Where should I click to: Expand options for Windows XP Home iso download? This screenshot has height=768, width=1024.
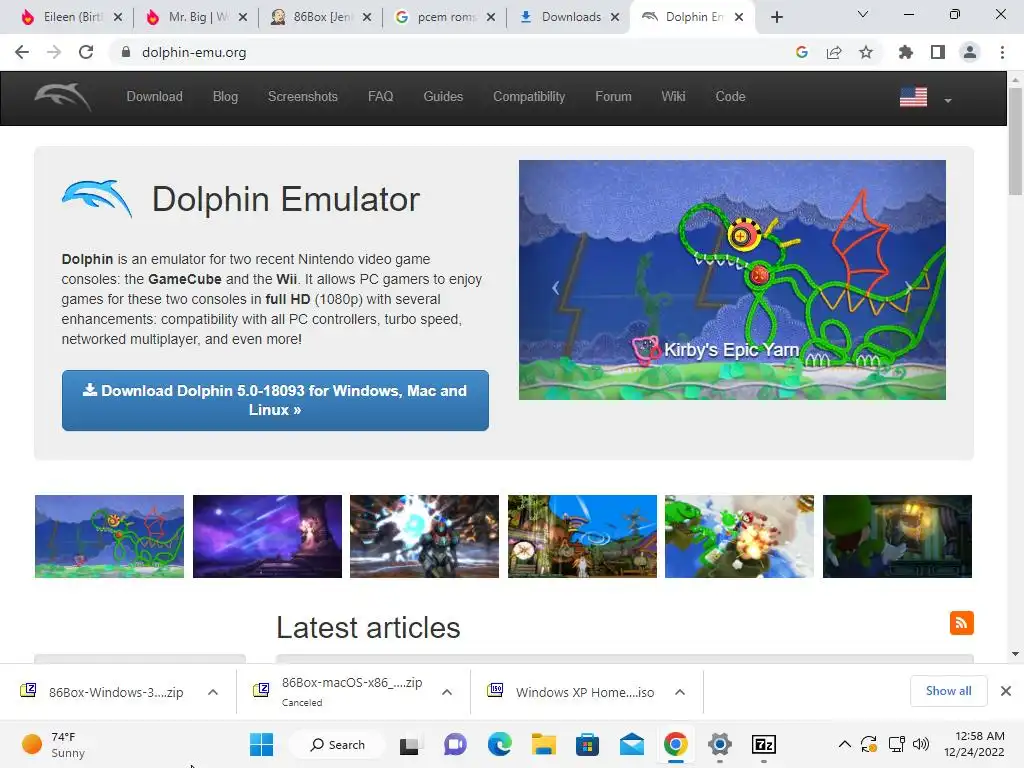[680, 692]
